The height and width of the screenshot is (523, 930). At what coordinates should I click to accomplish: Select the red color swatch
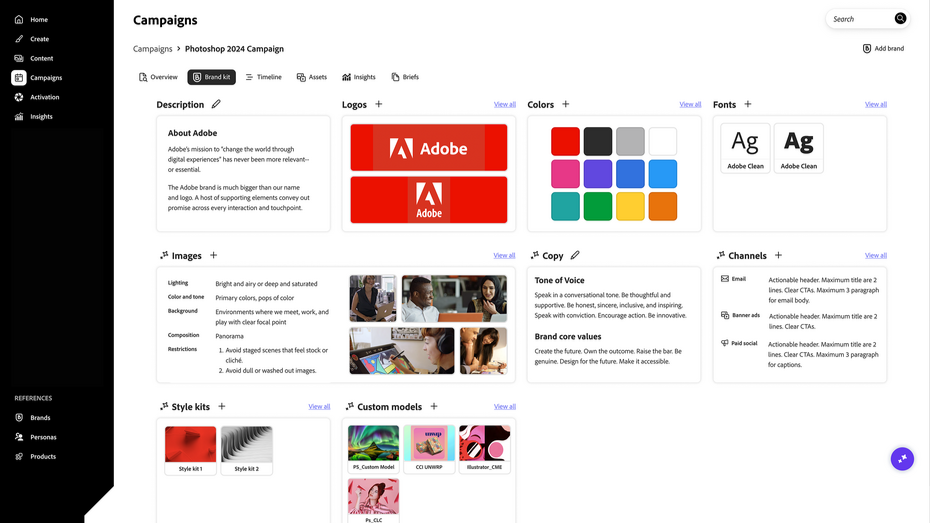(x=565, y=141)
